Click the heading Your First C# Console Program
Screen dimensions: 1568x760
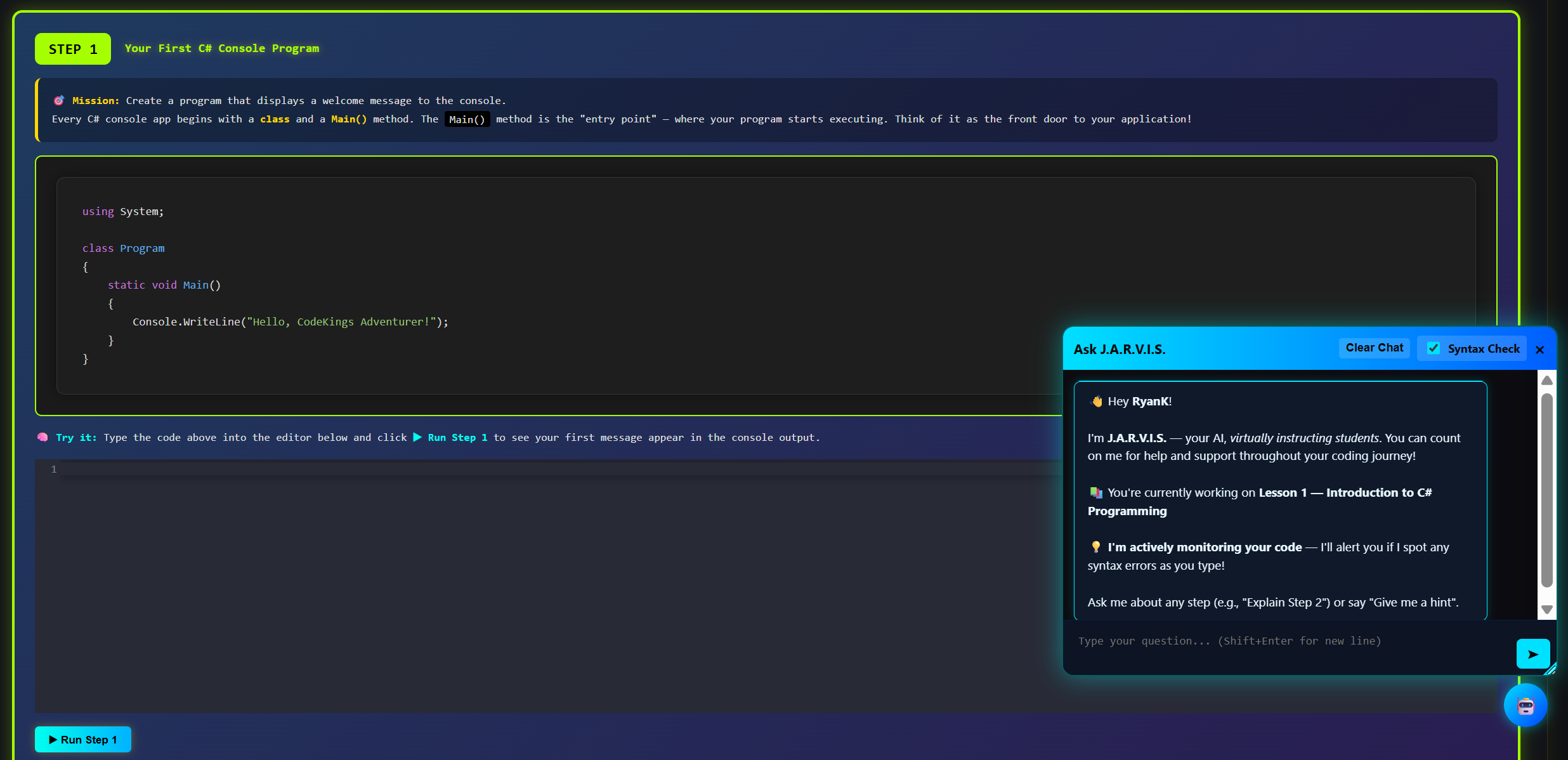pos(222,48)
